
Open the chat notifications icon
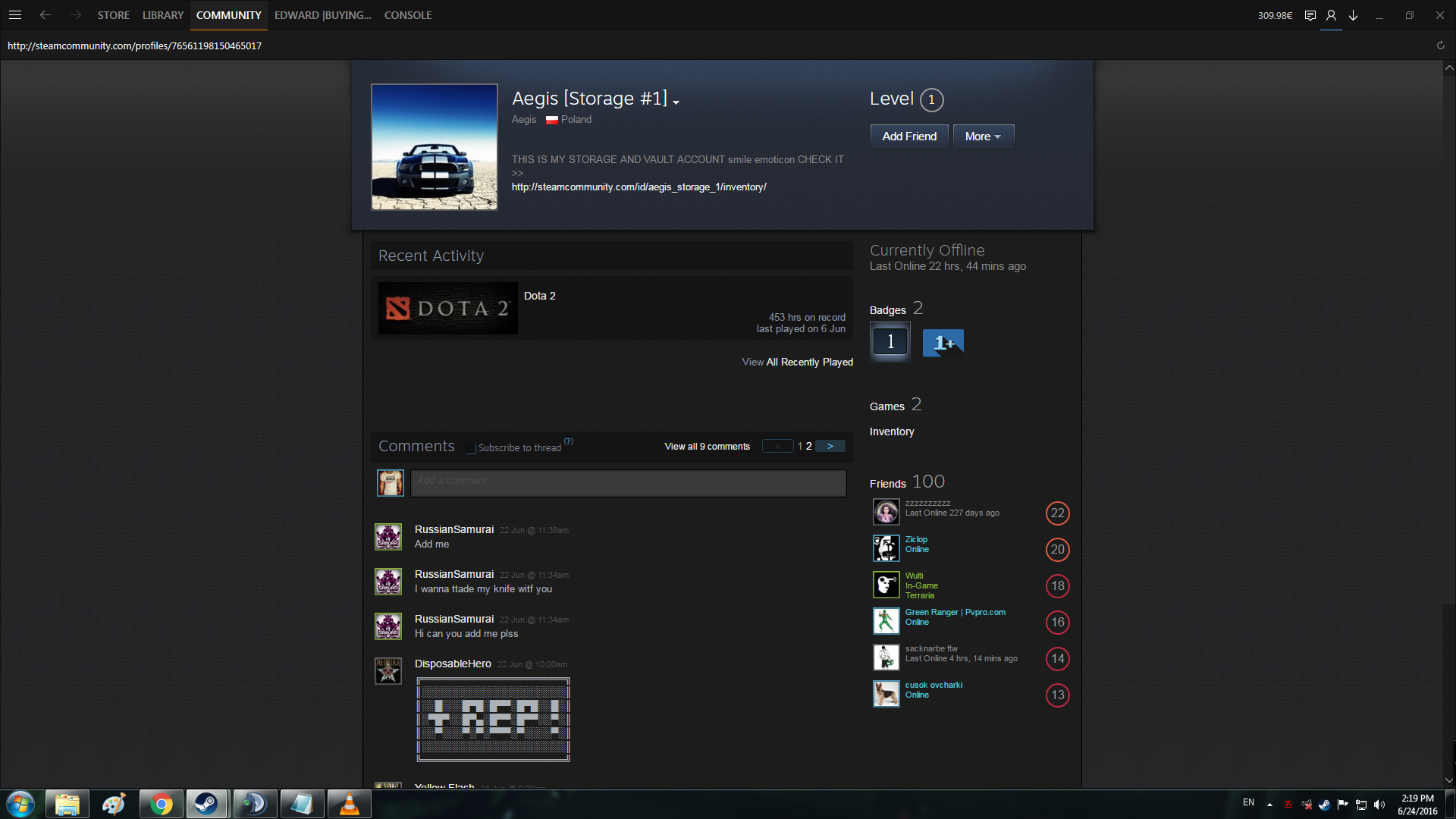[x=1310, y=15]
